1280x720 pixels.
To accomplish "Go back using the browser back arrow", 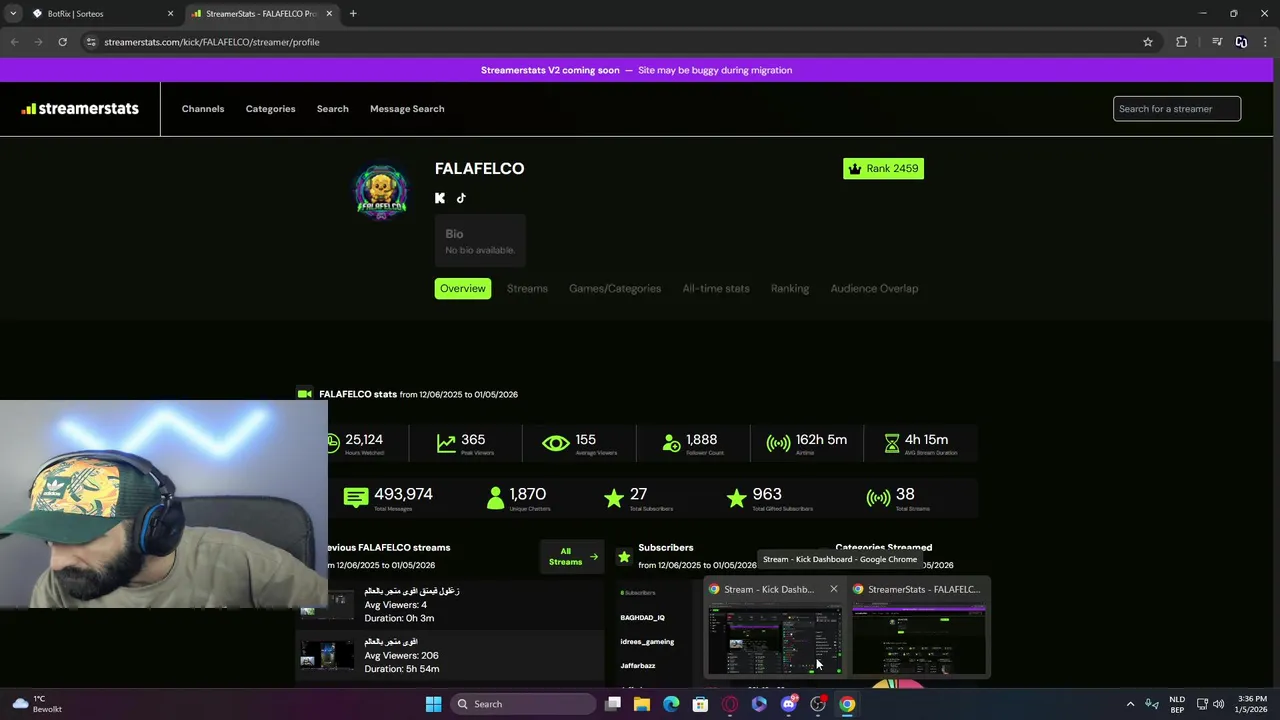I will (14, 42).
